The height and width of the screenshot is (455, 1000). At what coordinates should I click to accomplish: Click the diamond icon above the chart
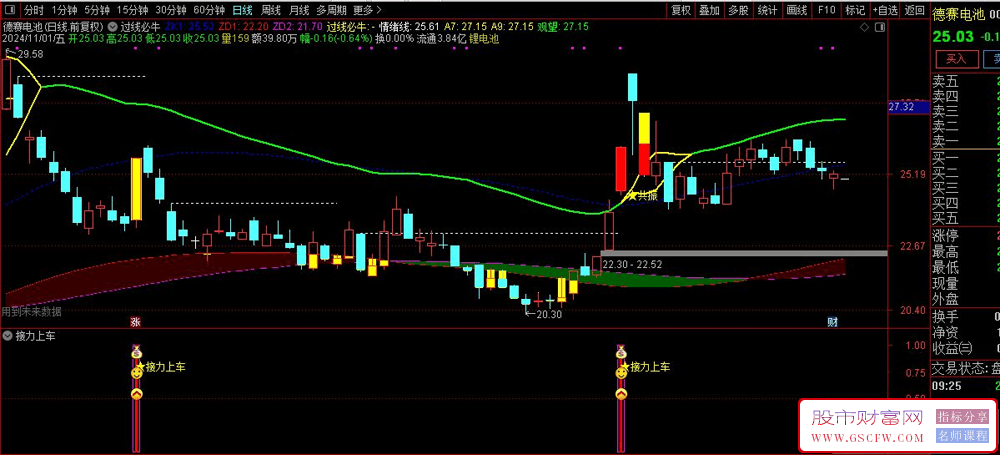pos(865,27)
